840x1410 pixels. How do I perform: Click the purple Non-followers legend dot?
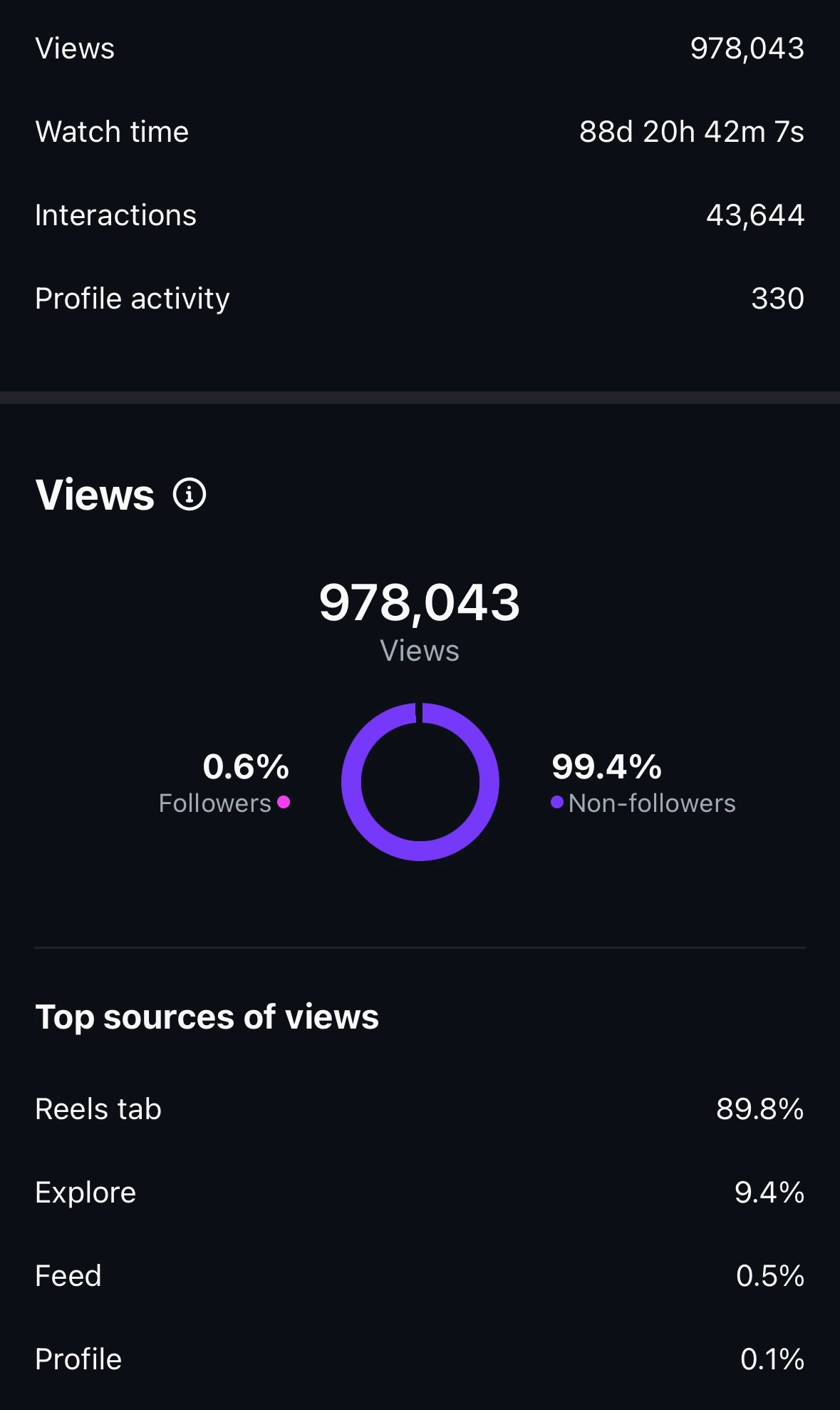click(x=557, y=803)
